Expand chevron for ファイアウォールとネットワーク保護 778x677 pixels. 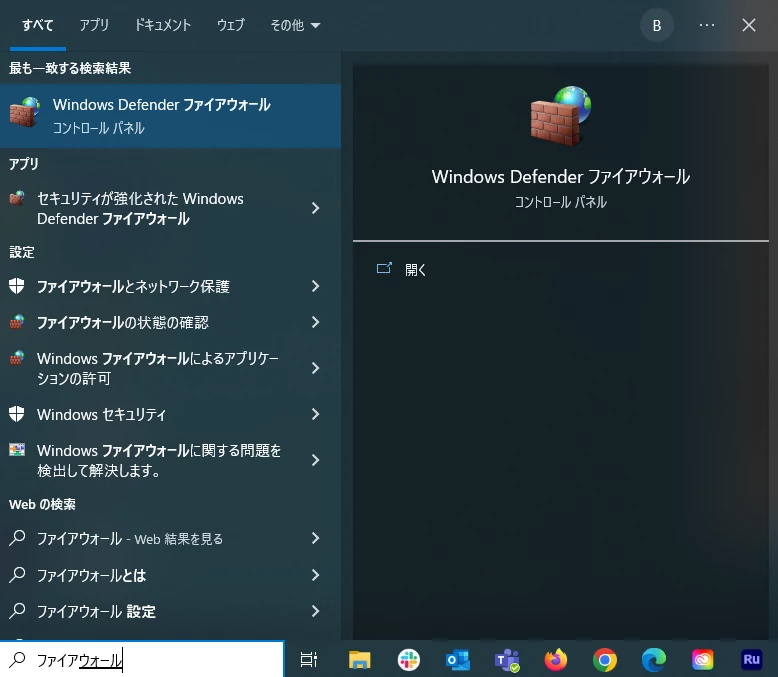click(x=316, y=286)
